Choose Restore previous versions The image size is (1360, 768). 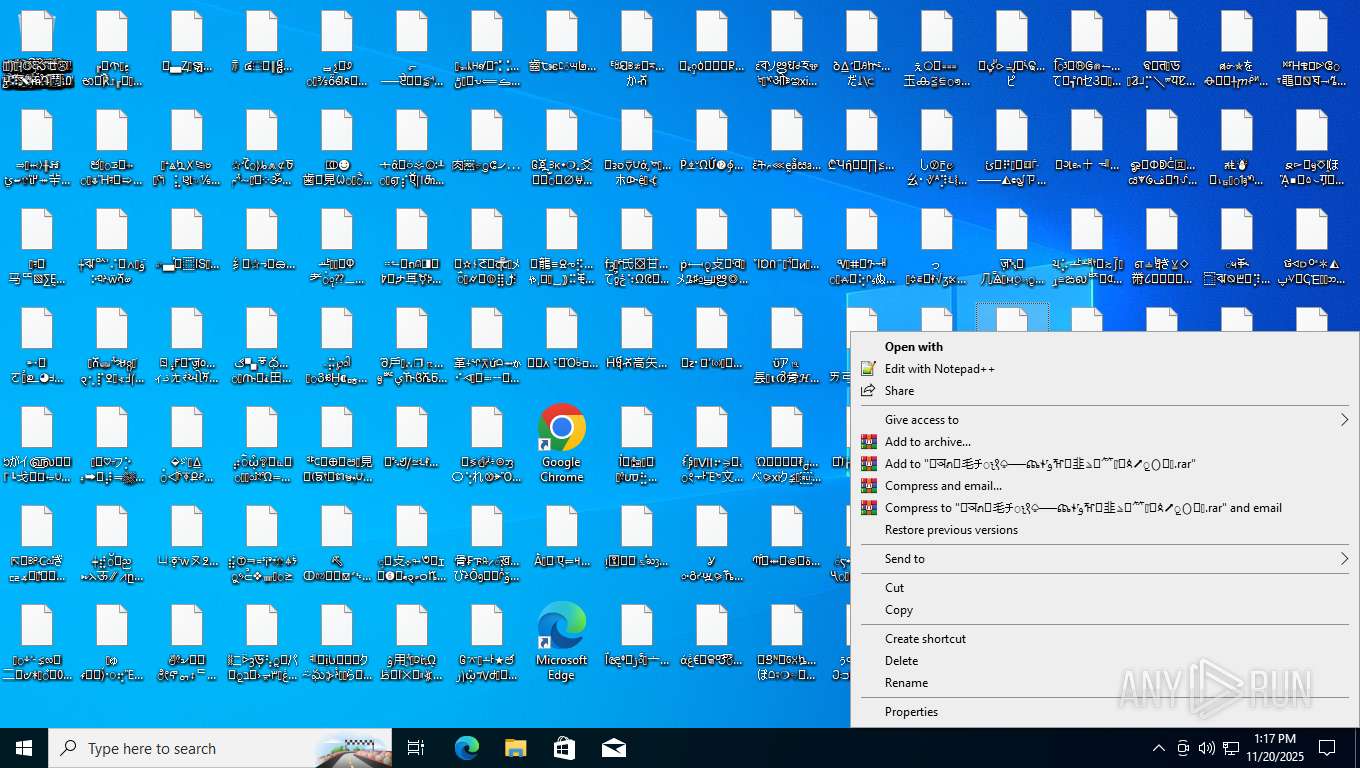[1105, 530]
